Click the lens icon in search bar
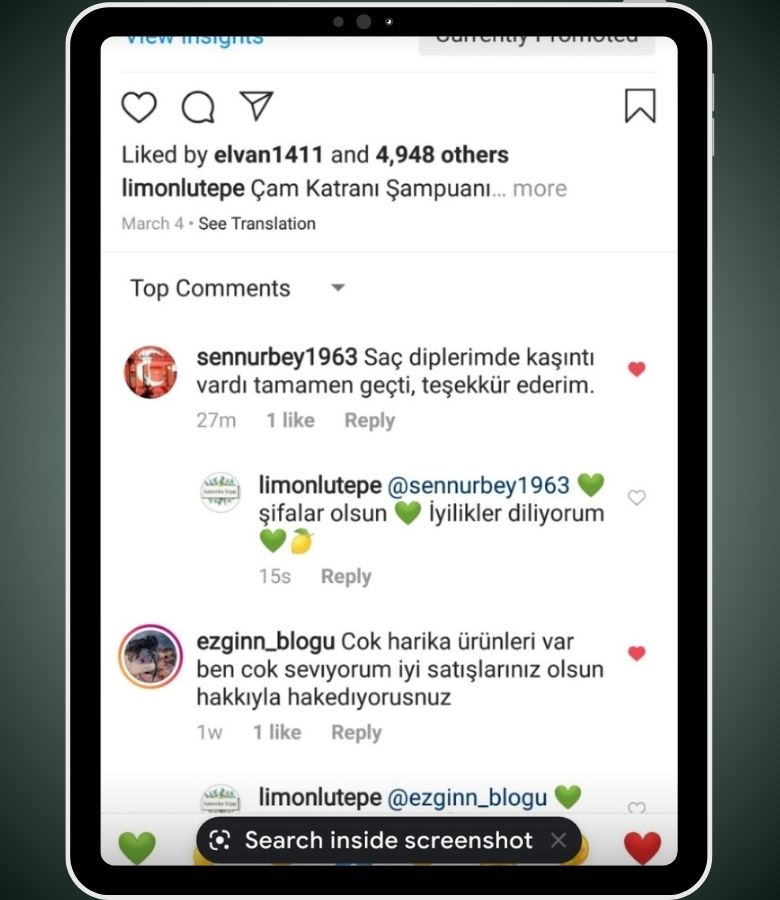Image resolution: width=780 pixels, height=900 pixels. coord(220,840)
